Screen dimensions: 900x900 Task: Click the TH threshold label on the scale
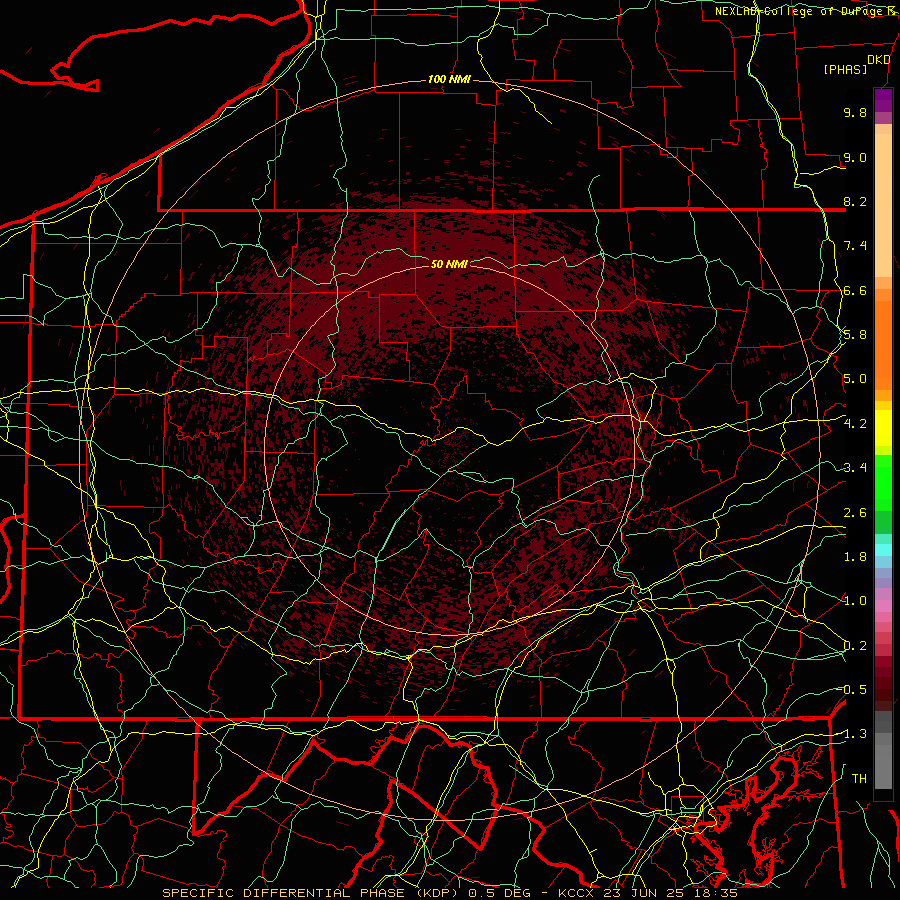[x=859, y=779]
